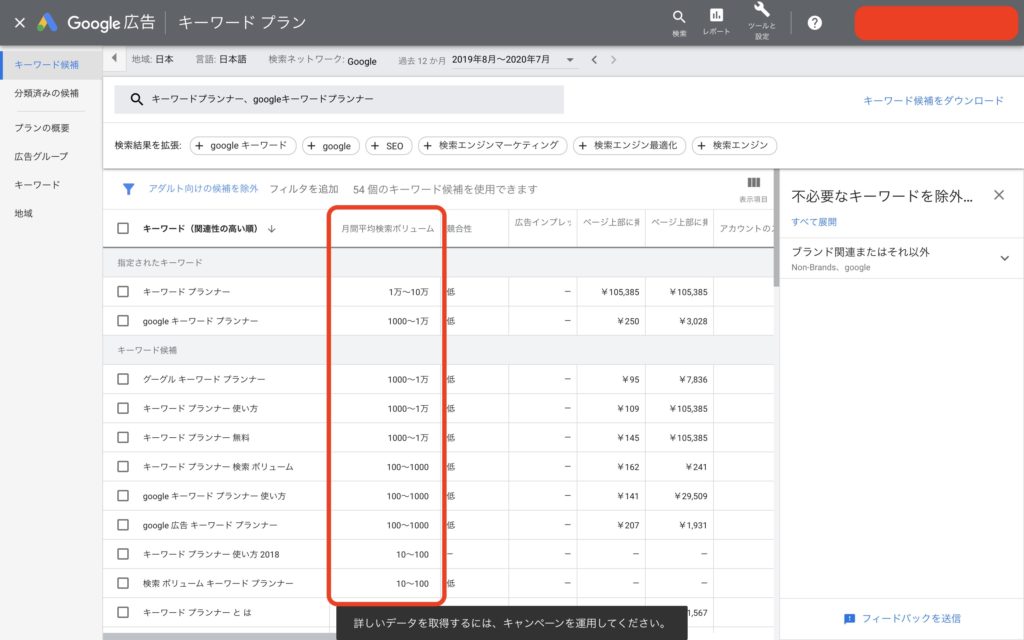
Task: Add '検索エンジンマーケティング' chip
Action: pos(492,146)
